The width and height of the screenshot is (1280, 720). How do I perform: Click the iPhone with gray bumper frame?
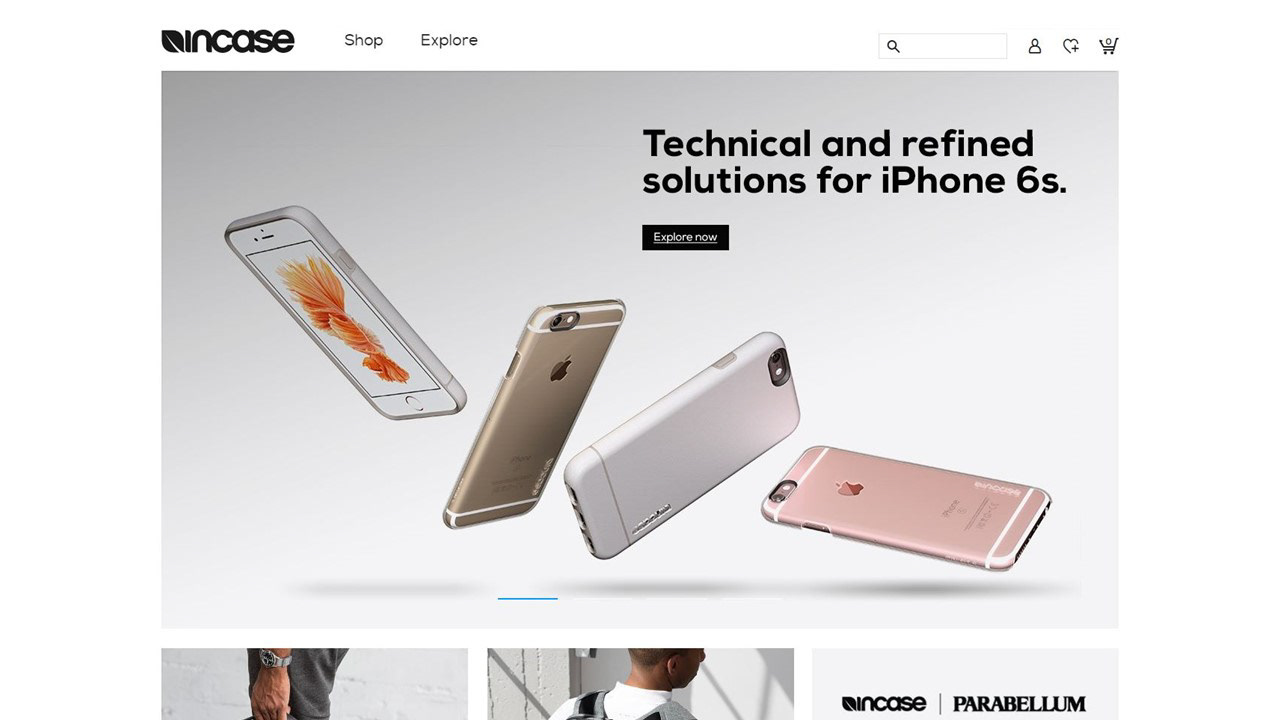tap(345, 312)
